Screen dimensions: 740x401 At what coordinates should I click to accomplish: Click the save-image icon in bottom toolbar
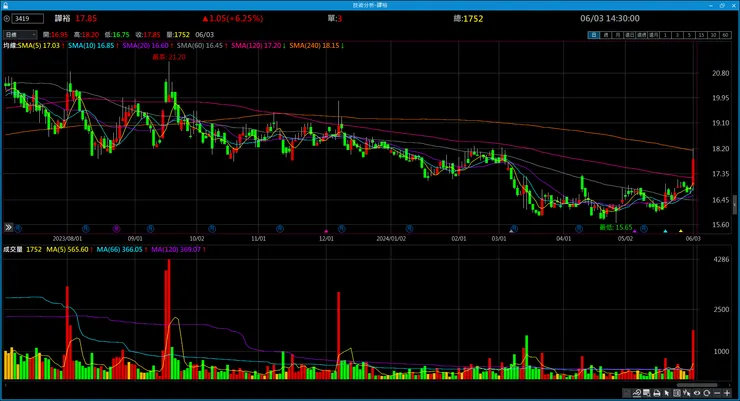(x=647, y=393)
